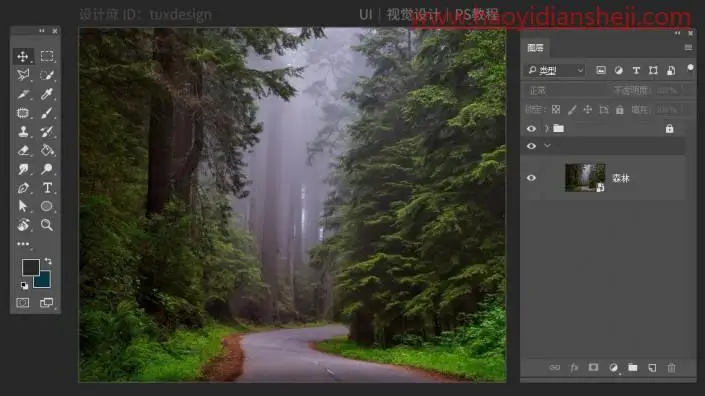Screen dimensions: 705x396
Task: Select the Path Selection arrow tool
Action: 23,206
